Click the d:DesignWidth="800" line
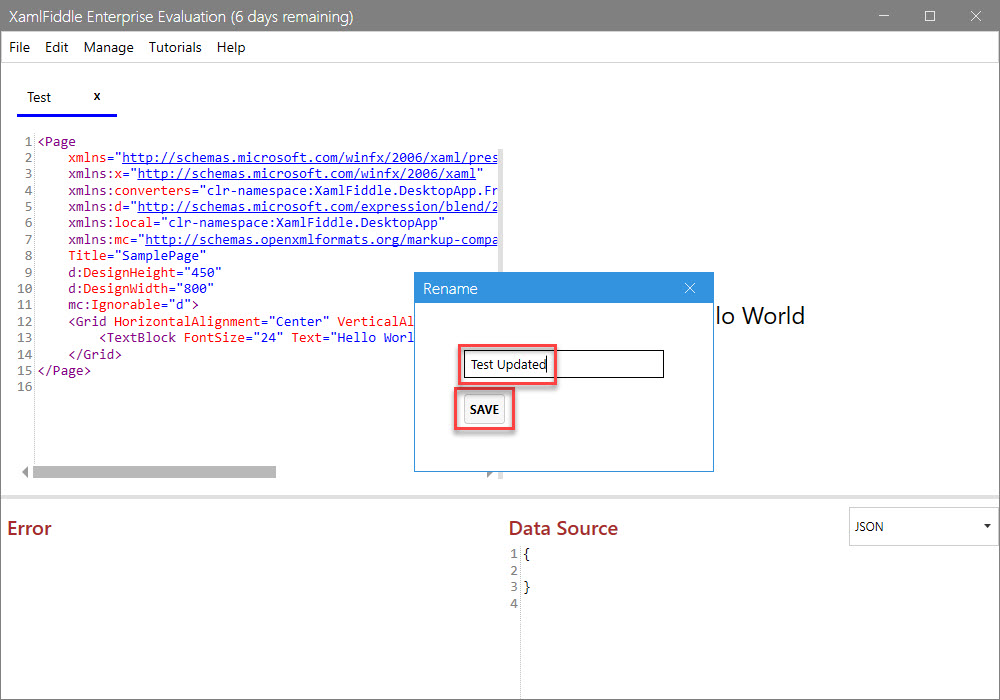 coord(141,289)
